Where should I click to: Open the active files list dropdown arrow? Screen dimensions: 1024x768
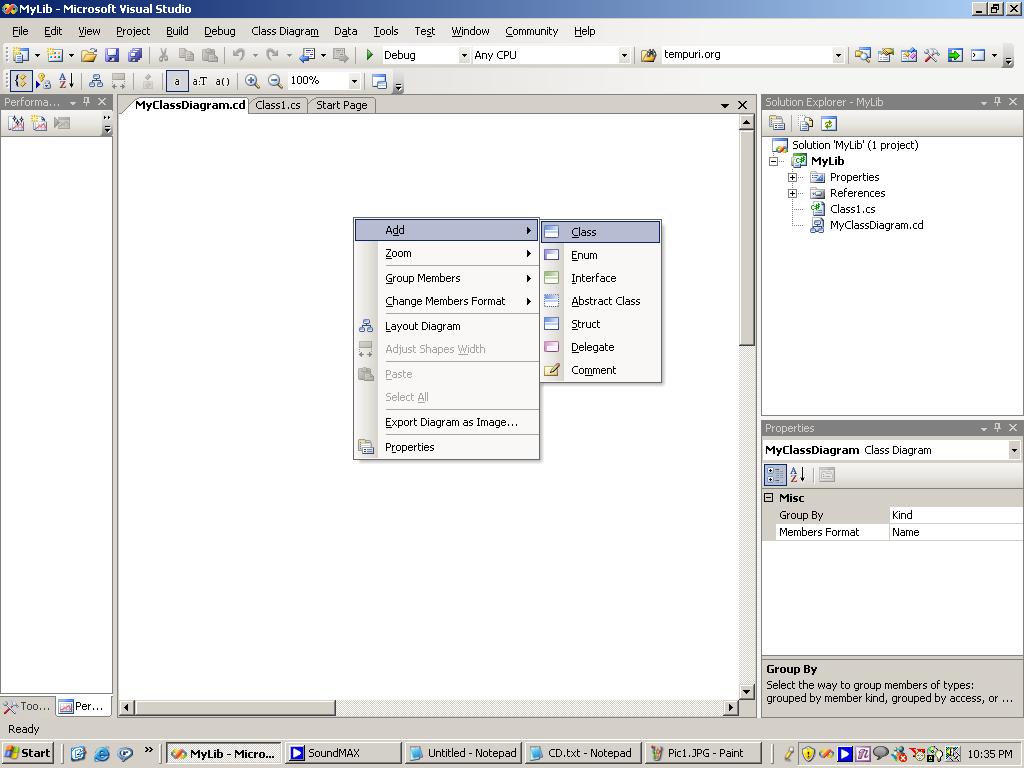(725, 105)
